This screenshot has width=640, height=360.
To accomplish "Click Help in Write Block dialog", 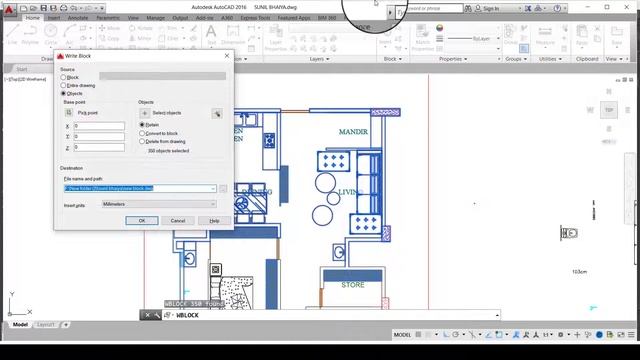I will click(214, 220).
